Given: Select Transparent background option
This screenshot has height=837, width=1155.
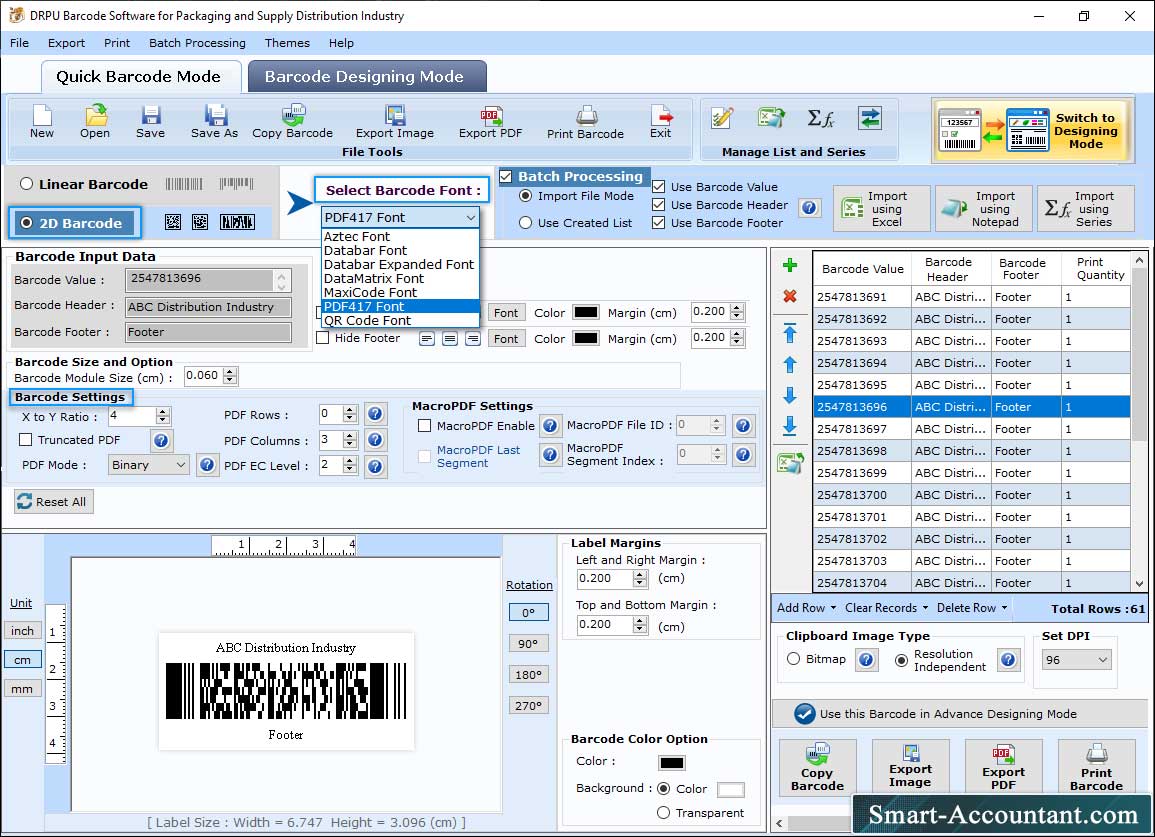Looking at the screenshot, I should (x=664, y=813).
